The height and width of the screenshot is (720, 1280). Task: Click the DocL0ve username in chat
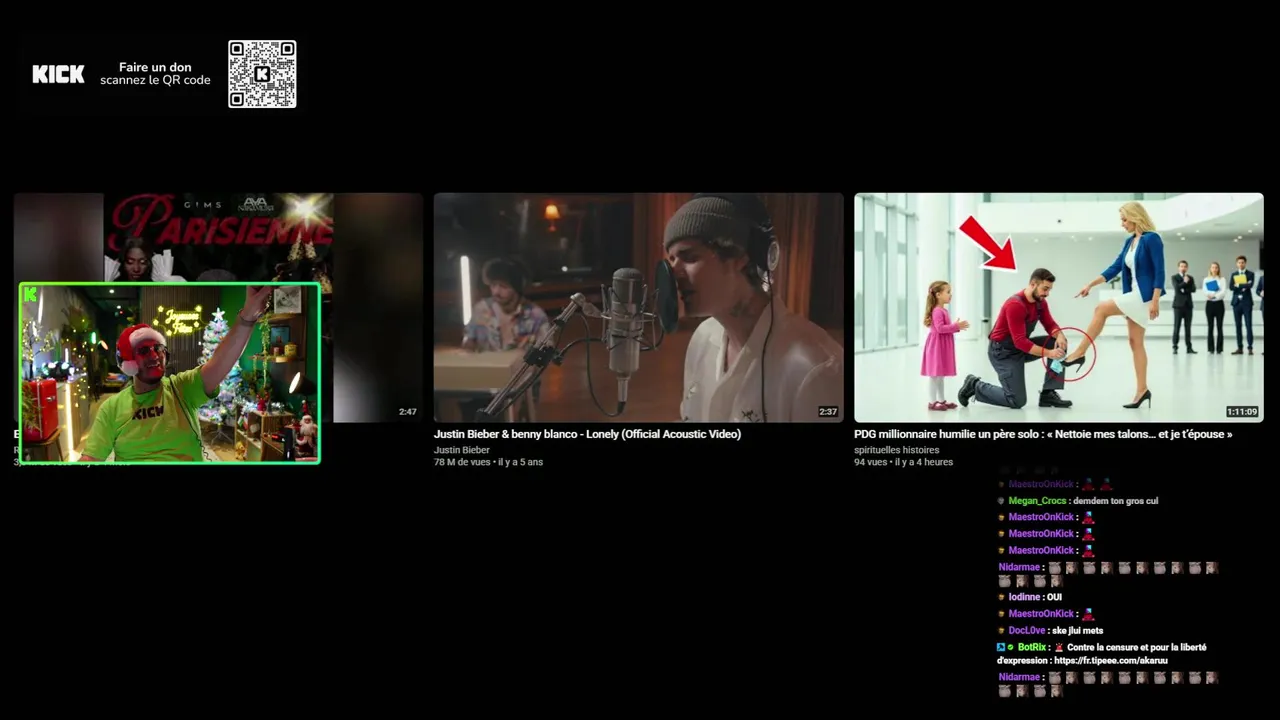coord(1027,631)
